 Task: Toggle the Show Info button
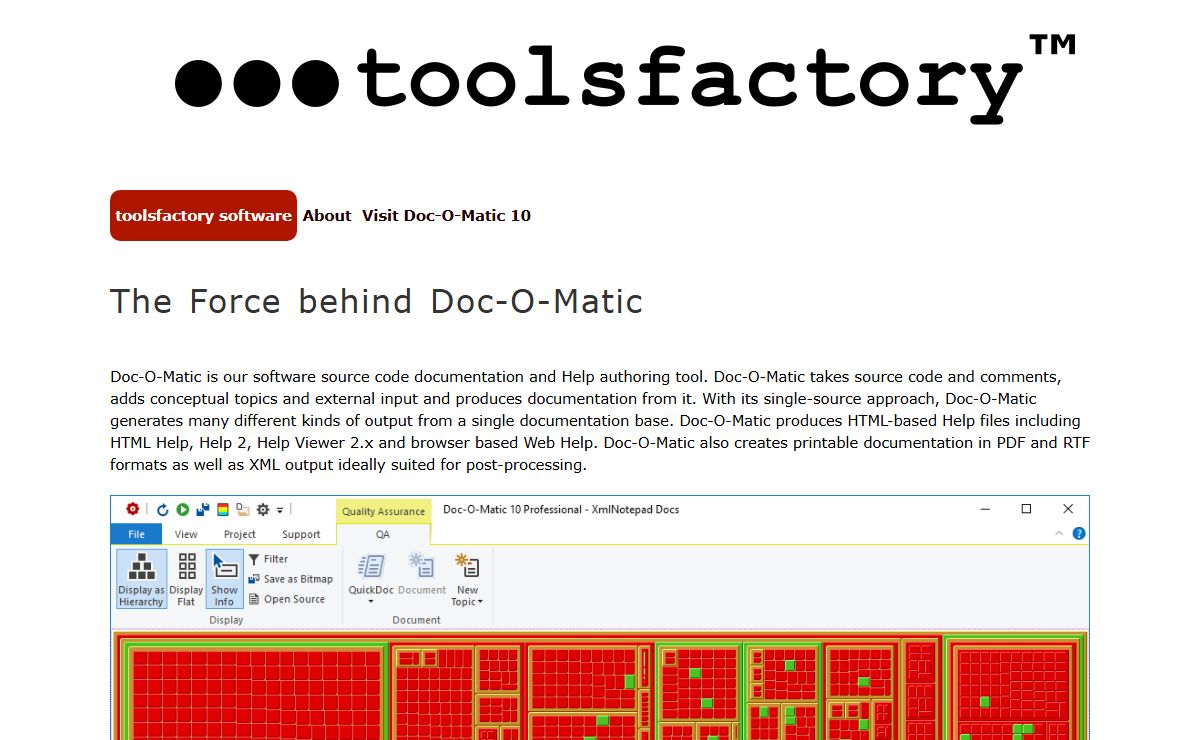click(x=224, y=579)
